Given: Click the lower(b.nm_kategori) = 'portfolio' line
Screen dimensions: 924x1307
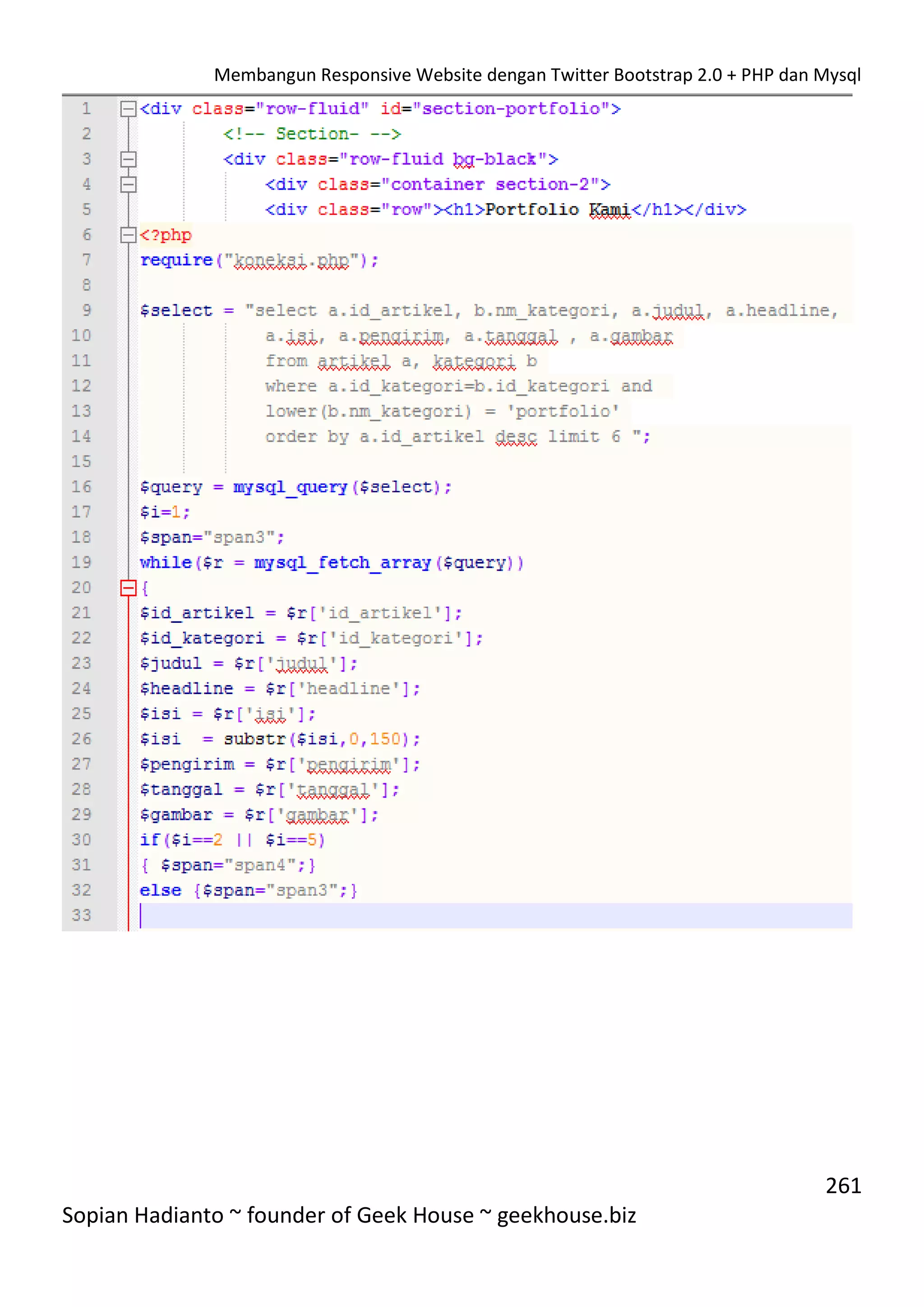Looking at the screenshot, I should [x=442, y=412].
